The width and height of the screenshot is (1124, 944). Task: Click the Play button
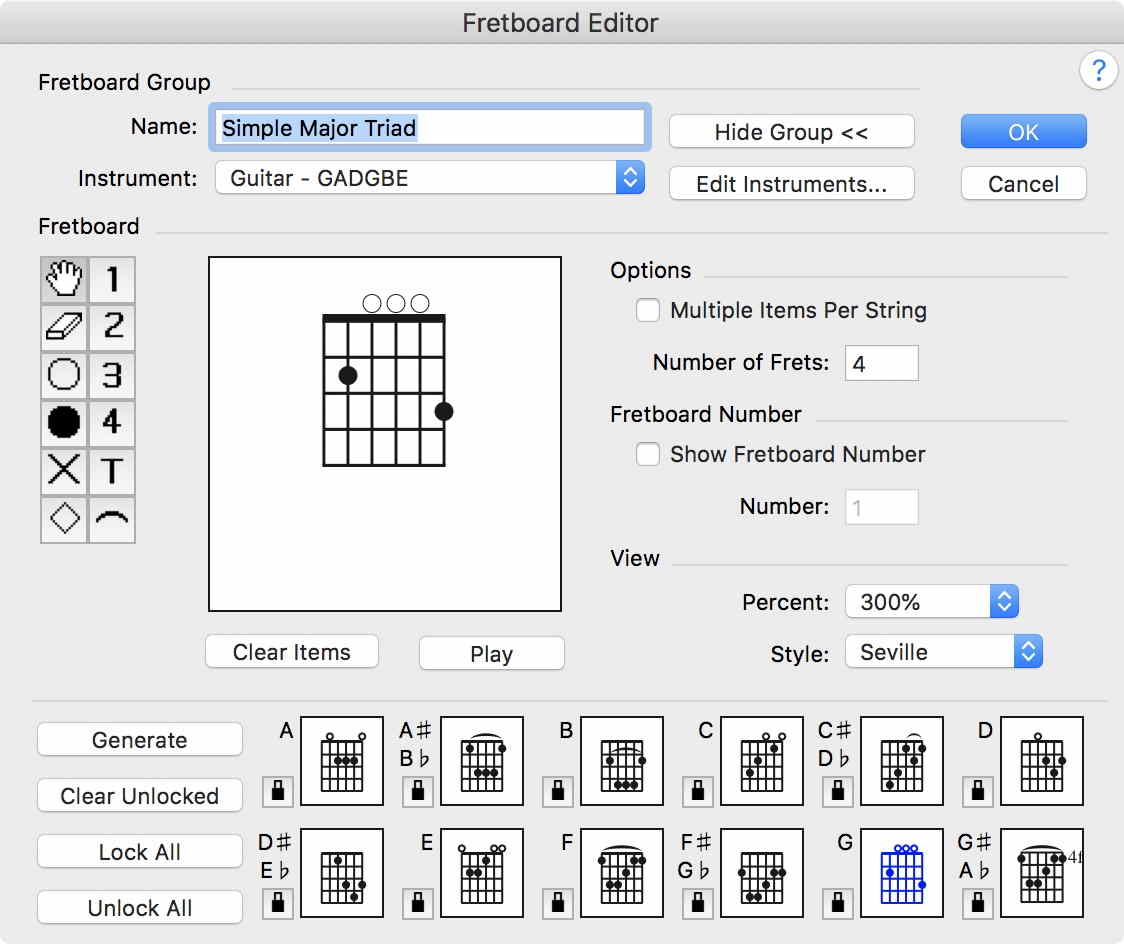(491, 654)
